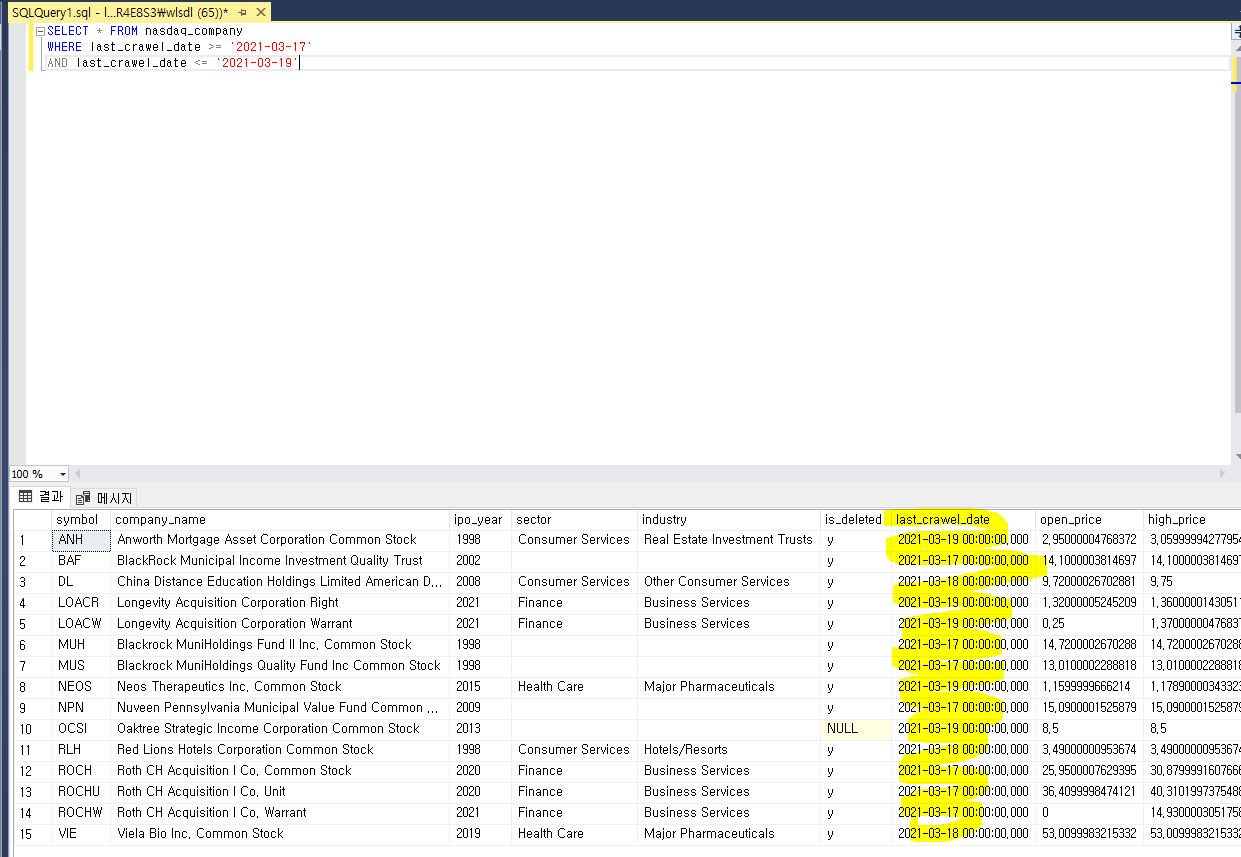This screenshot has width=1241, height=857.
Task: Click open_price 0,25 cell for LOACW
Action: click(x=1089, y=624)
